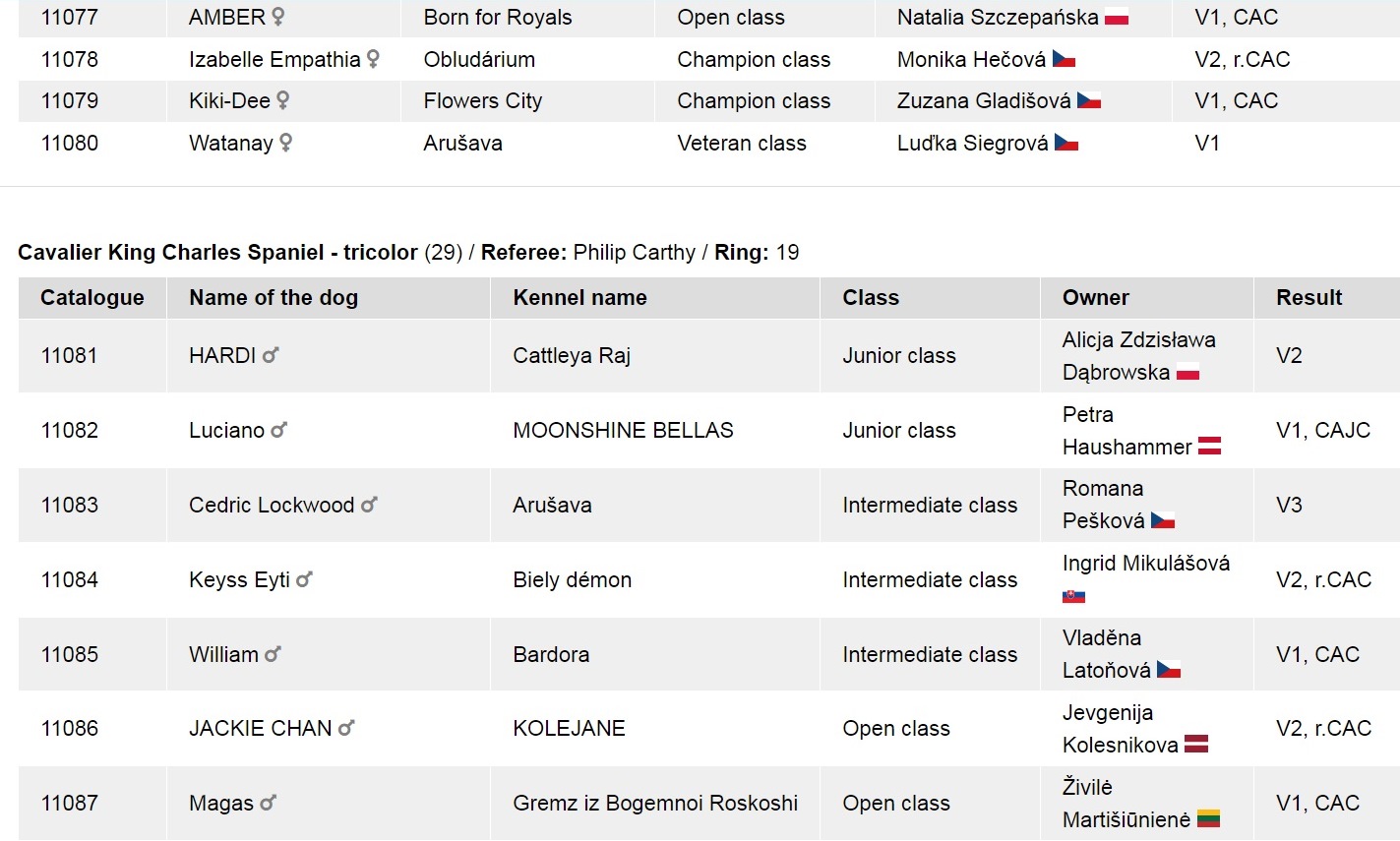Click the female symbol next to AMBER

(278, 17)
